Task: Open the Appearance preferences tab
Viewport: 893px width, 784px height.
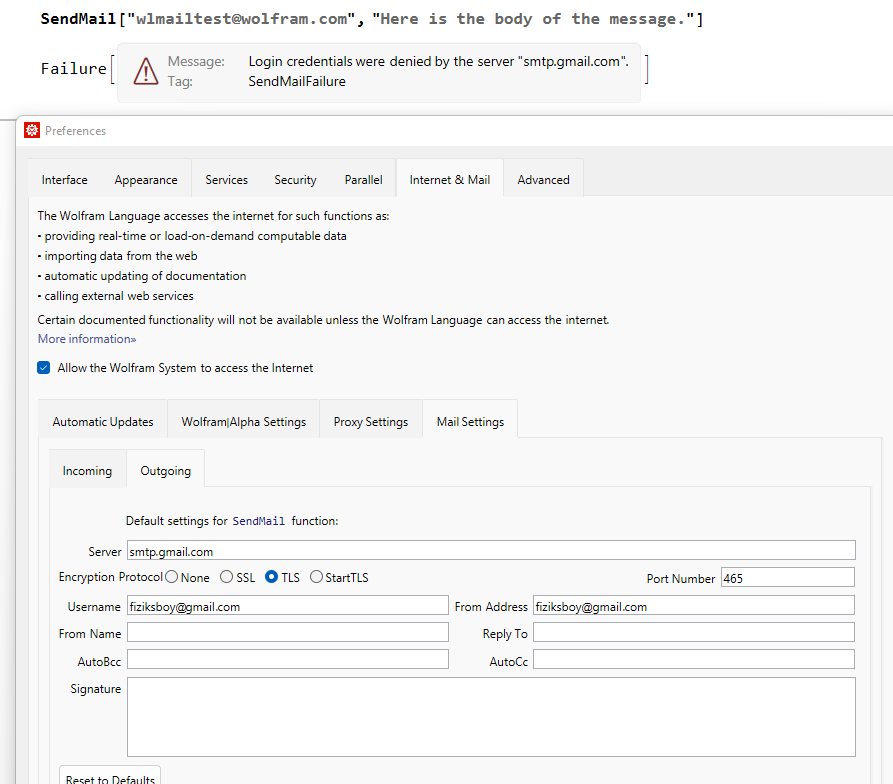Action: [146, 180]
